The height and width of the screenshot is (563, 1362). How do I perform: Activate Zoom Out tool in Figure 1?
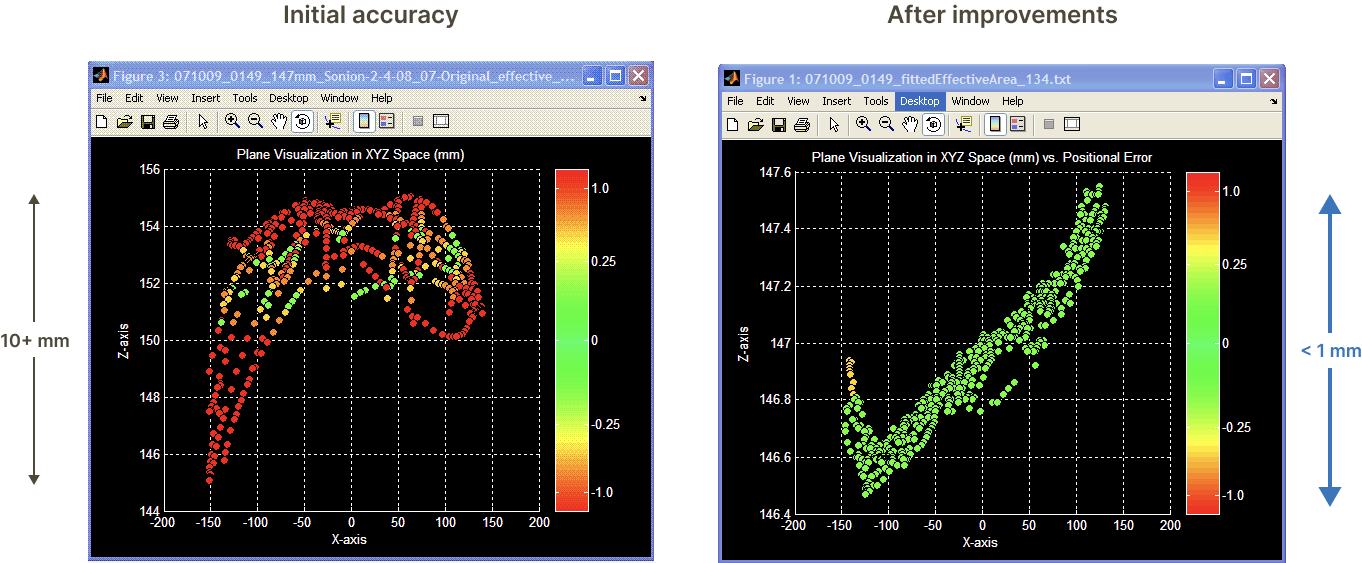(886, 124)
